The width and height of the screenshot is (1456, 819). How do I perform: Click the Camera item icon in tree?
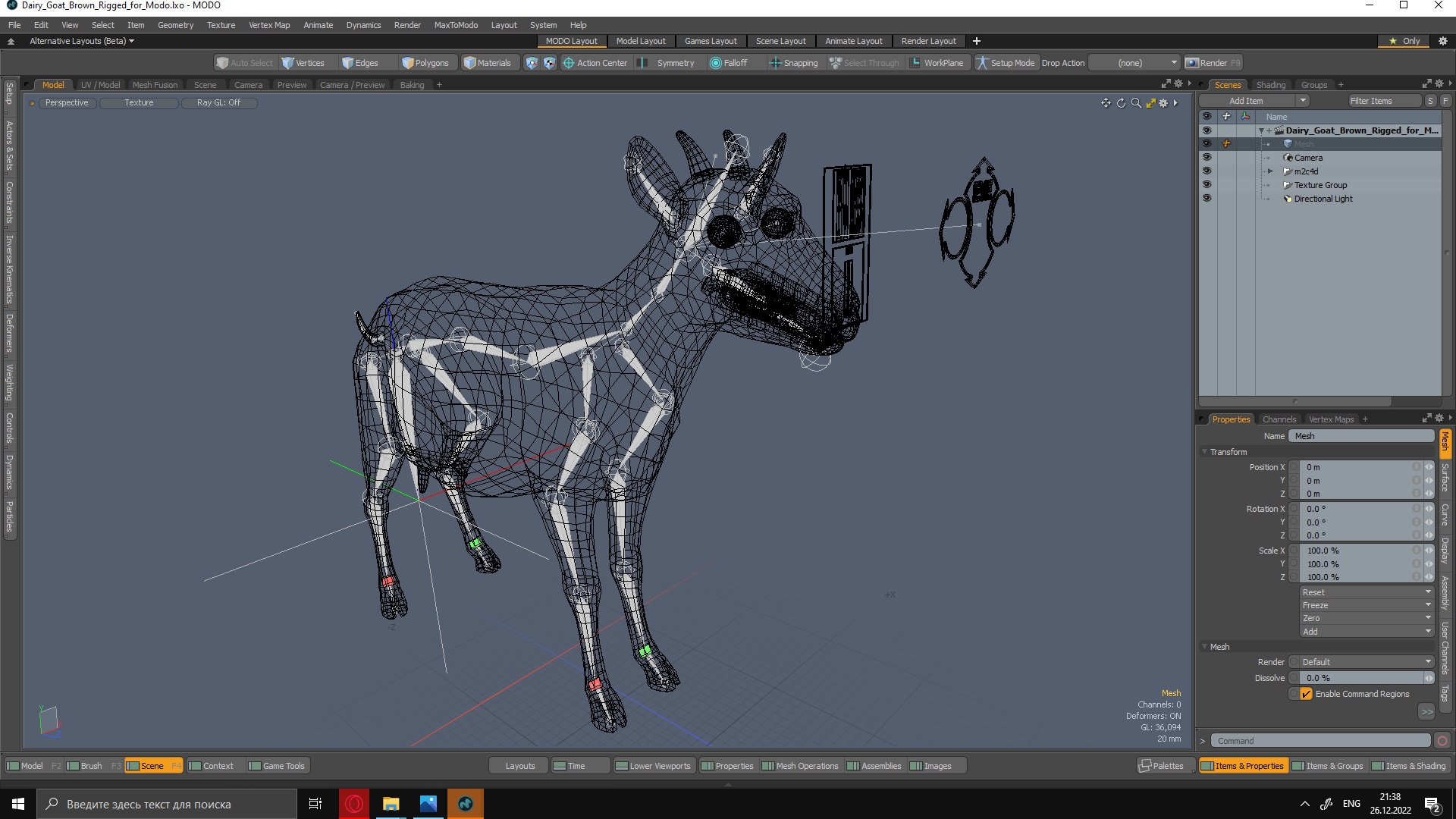coord(1288,158)
